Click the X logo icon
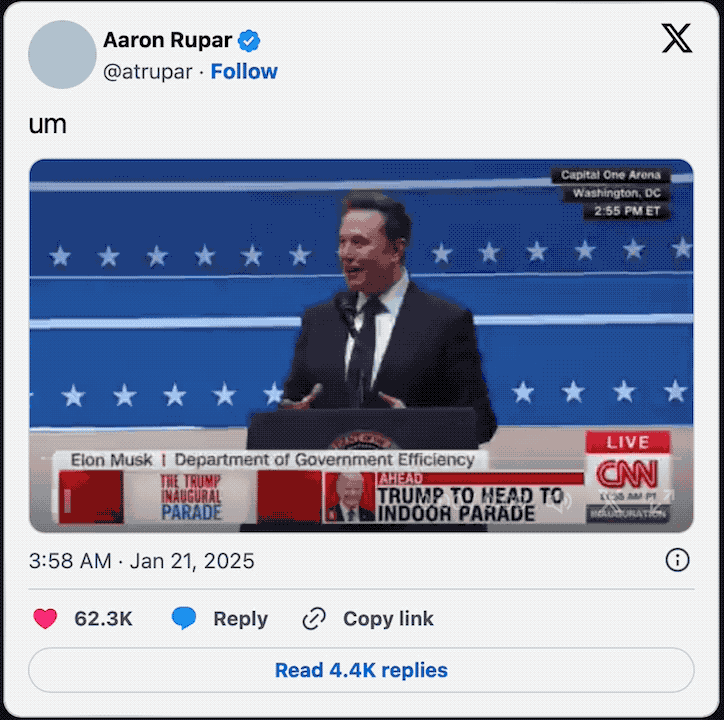 point(677,39)
